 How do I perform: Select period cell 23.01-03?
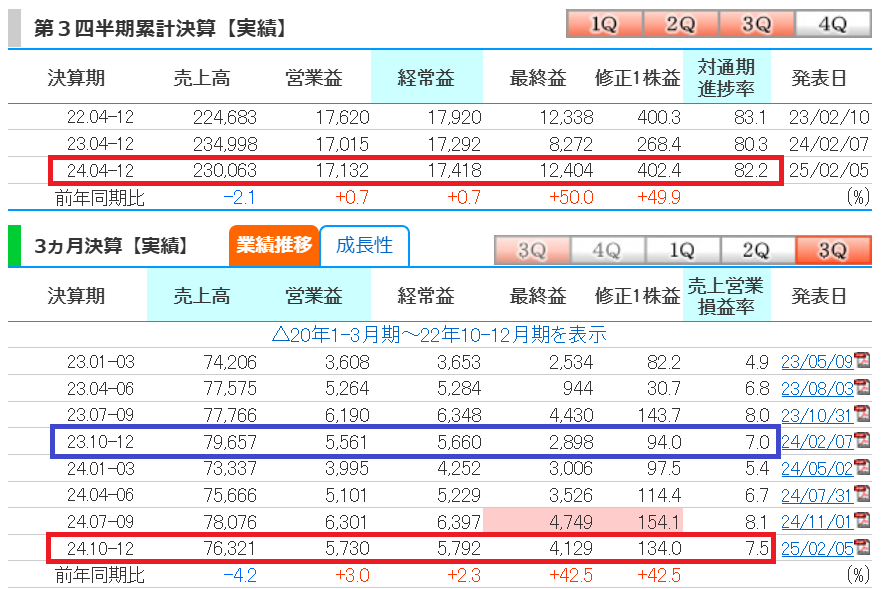point(101,362)
